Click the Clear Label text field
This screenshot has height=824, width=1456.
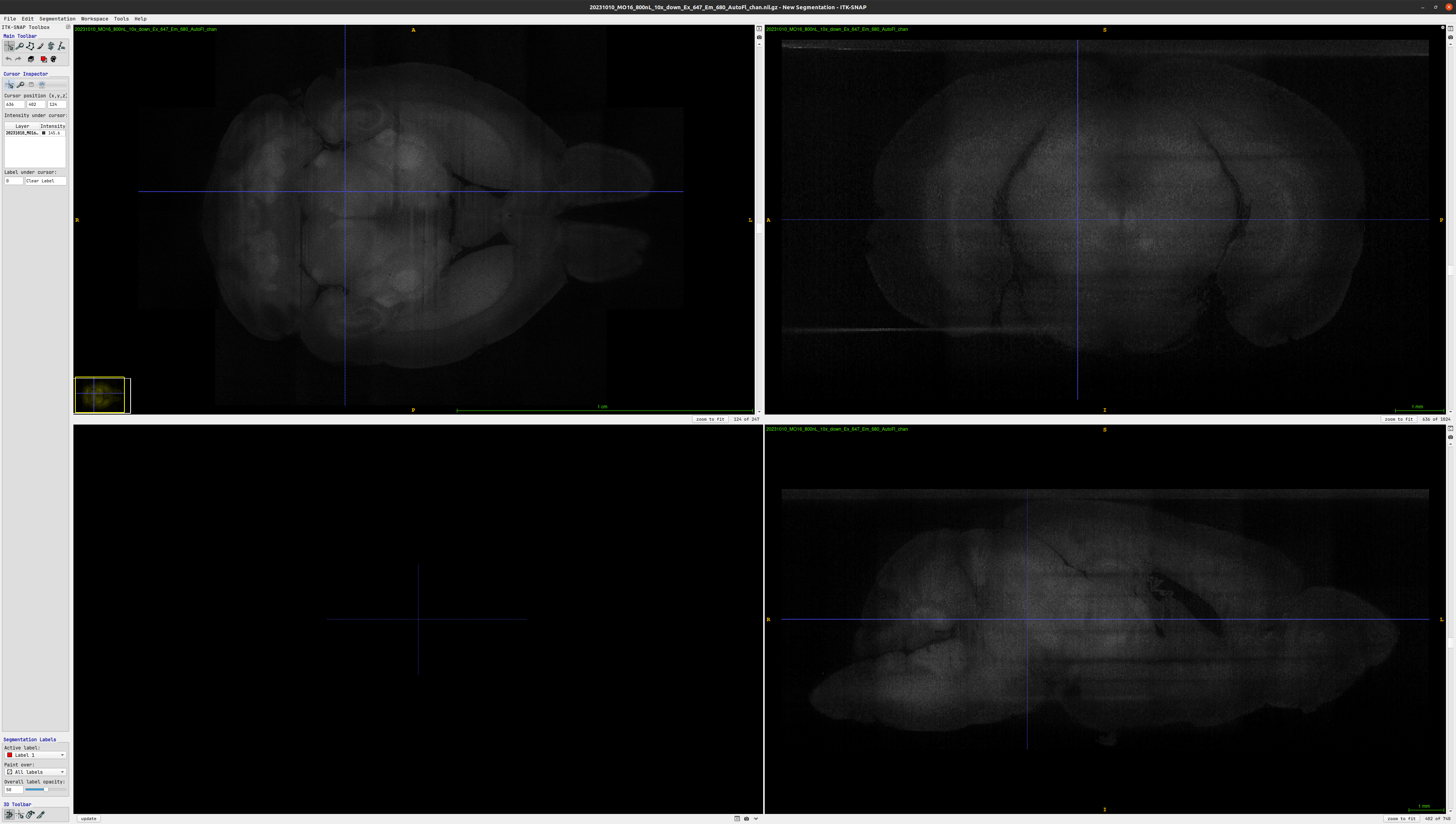tap(46, 181)
